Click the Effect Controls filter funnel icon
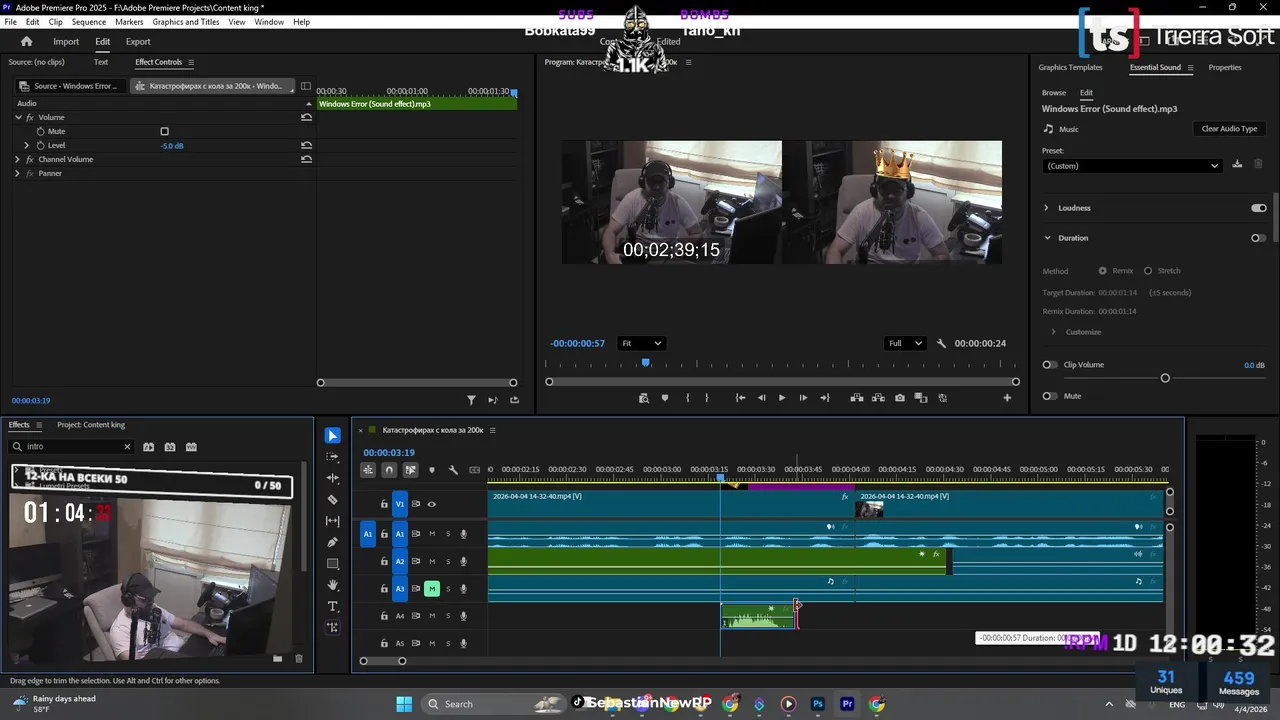1280x720 pixels. click(x=472, y=400)
